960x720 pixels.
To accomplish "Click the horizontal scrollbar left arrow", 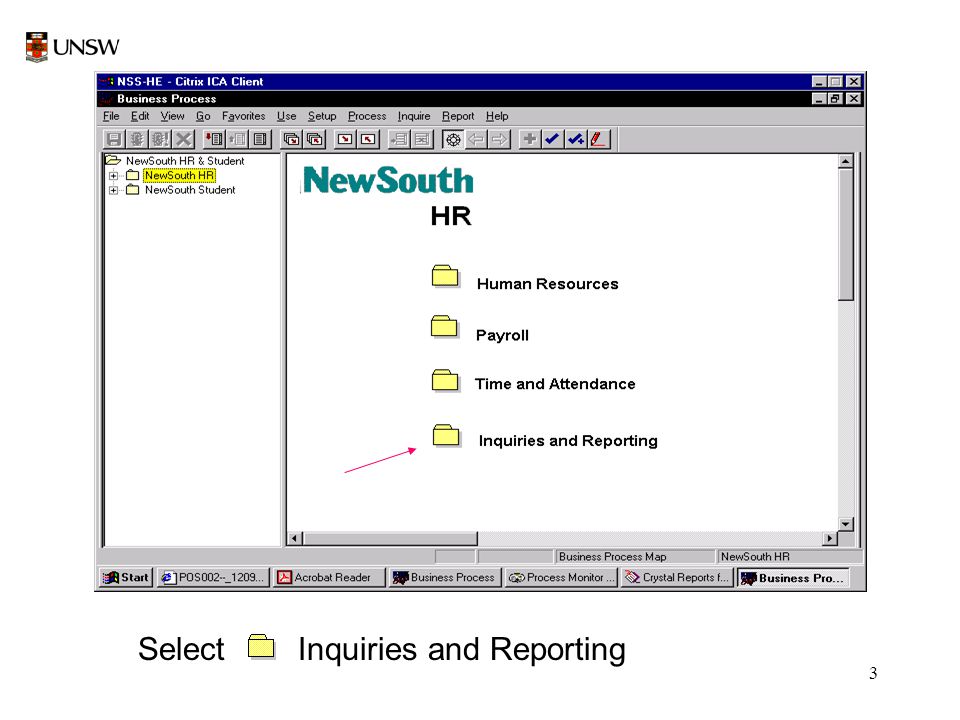I will (x=295, y=538).
